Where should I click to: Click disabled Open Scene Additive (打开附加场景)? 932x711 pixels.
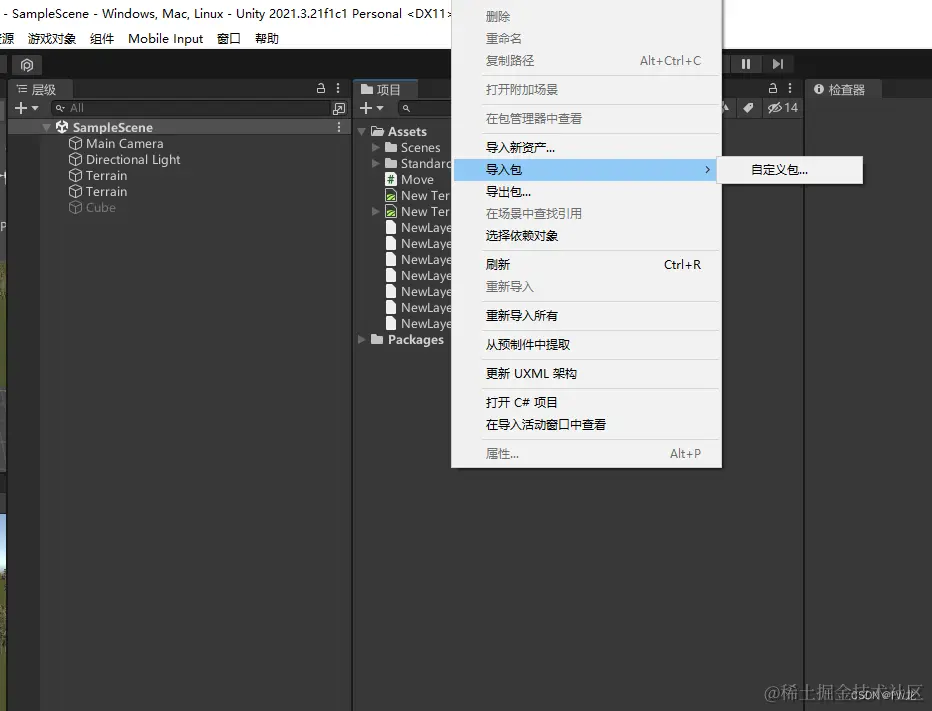tap(585, 90)
